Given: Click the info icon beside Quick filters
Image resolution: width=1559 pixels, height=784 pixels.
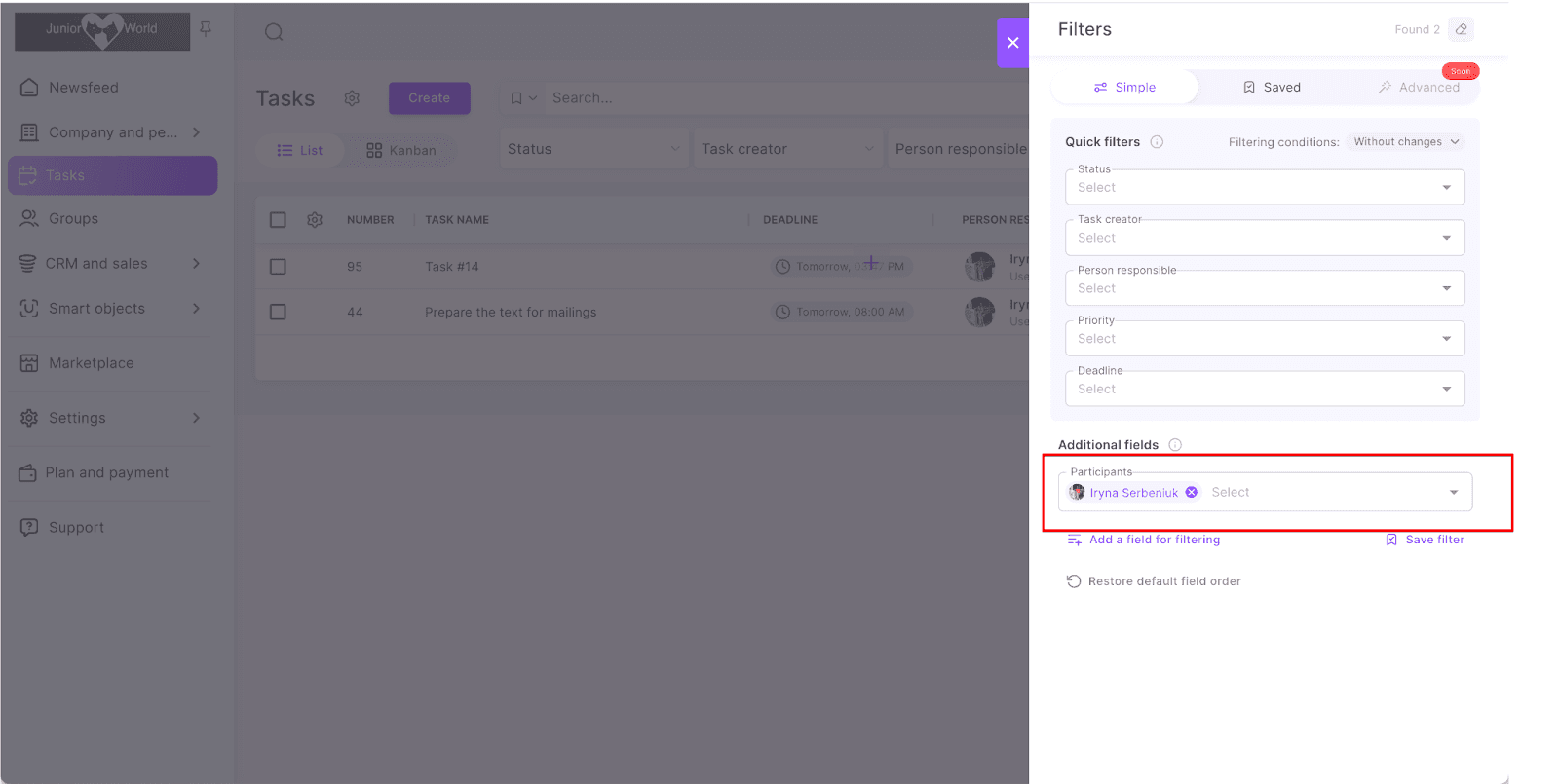Looking at the screenshot, I should tap(1157, 142).
